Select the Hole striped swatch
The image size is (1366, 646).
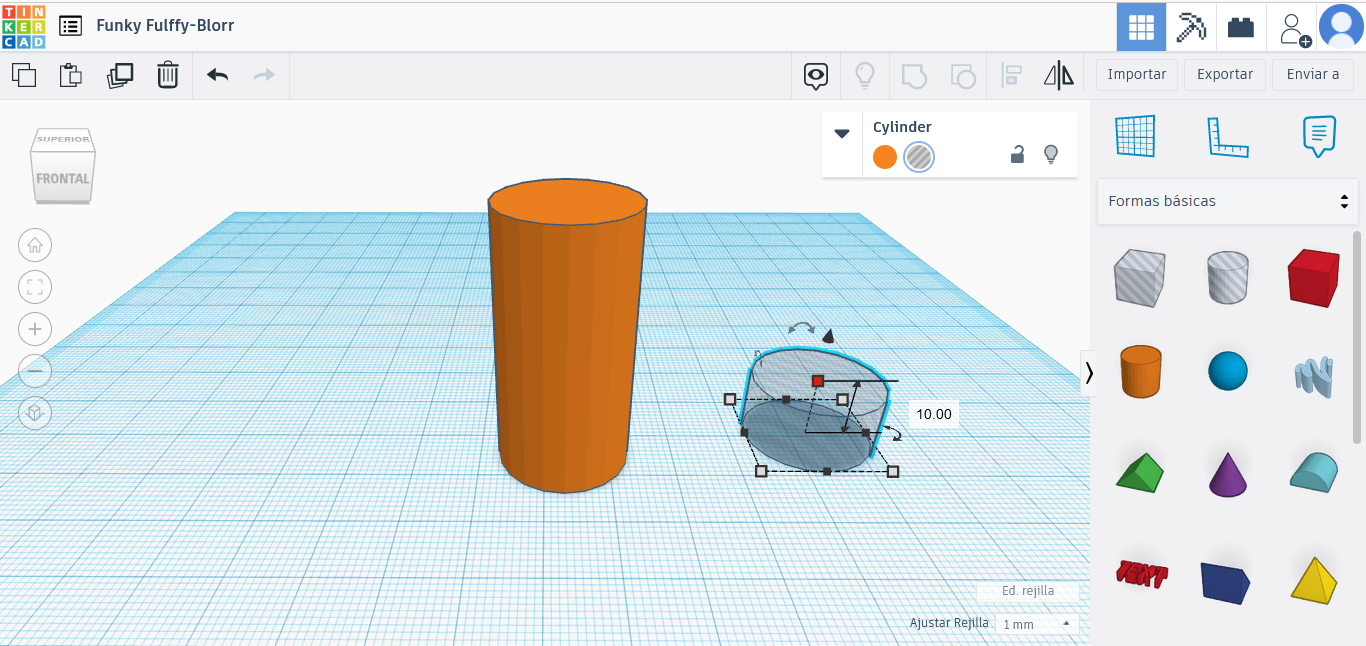[919, 157]
